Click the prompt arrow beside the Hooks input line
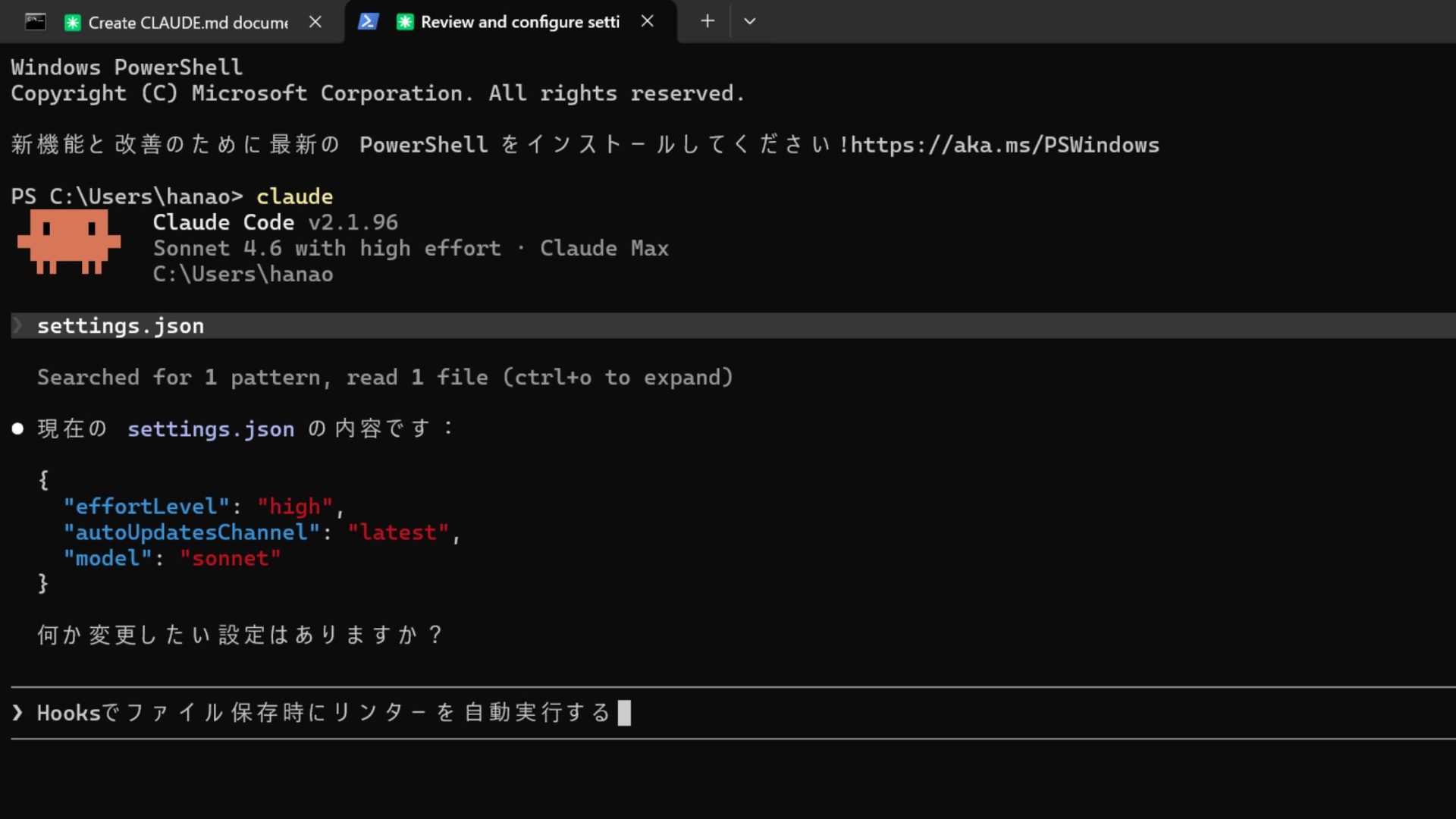Viewport: 1456px width, 819px height. click(17, 712)
